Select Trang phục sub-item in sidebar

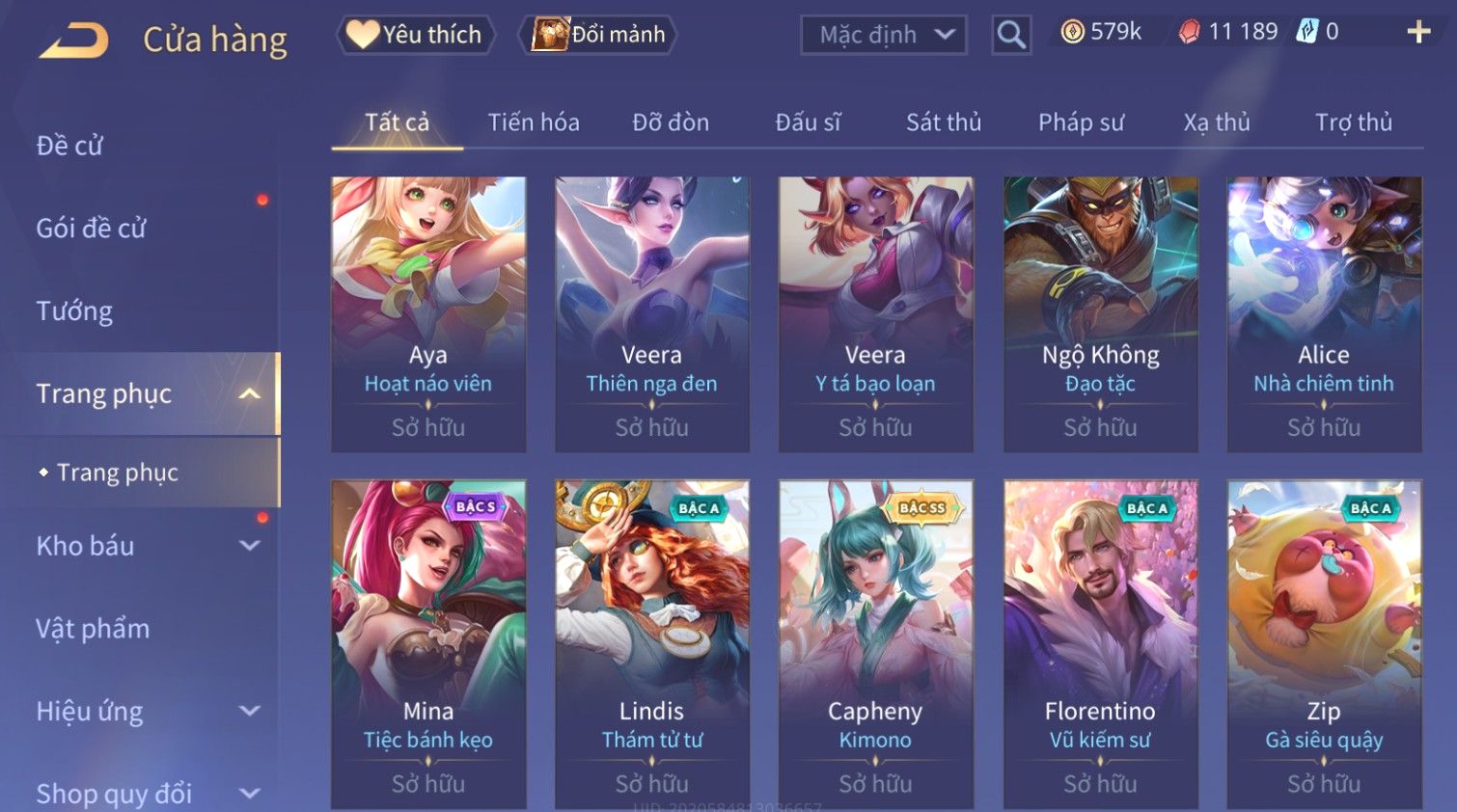pos(118,473)
